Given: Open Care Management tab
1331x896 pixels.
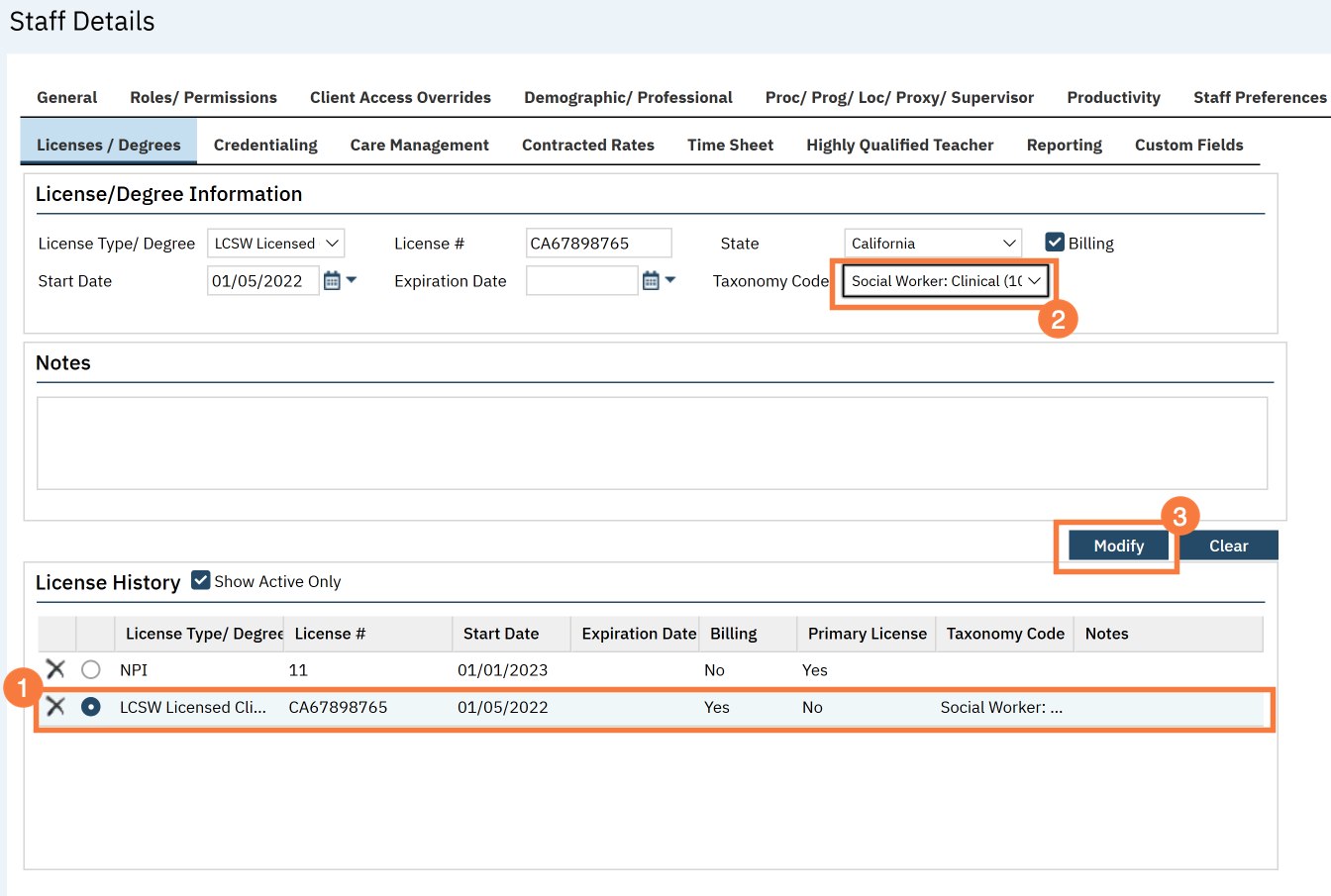Looking at the screenshot, I should (x=420, y=145).
